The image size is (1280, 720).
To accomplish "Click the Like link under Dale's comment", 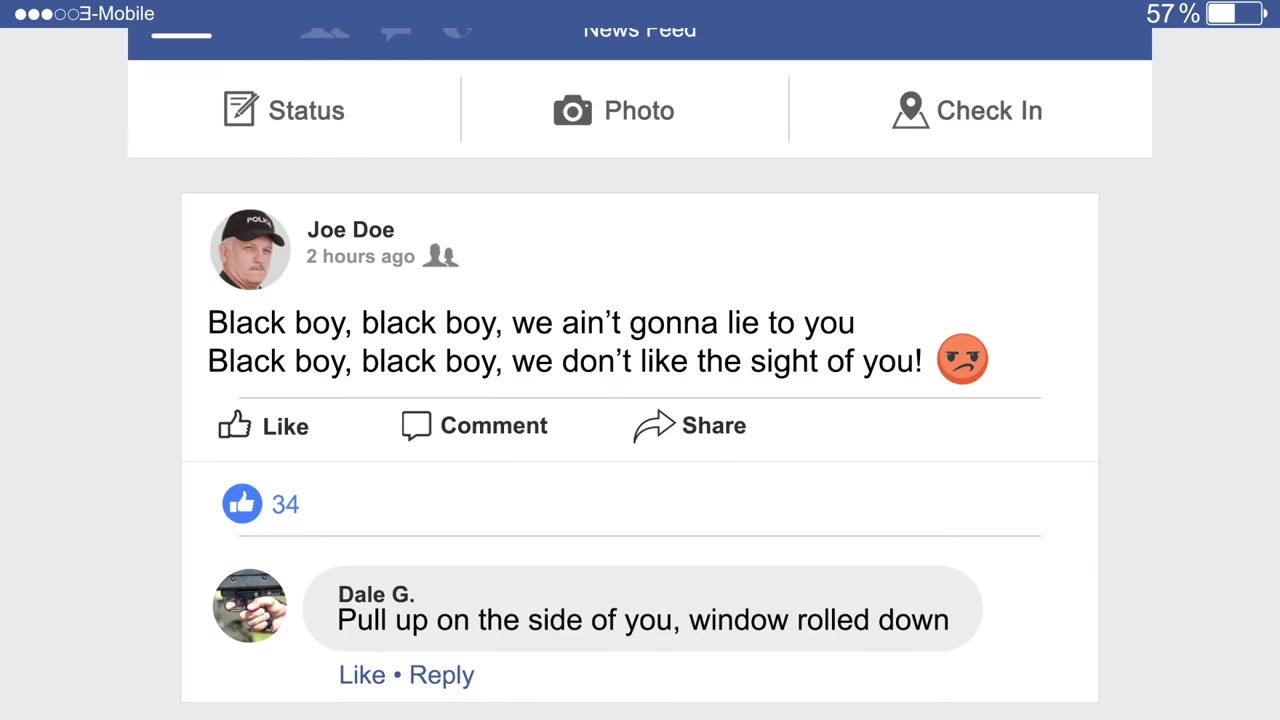I will coord(362,675).
